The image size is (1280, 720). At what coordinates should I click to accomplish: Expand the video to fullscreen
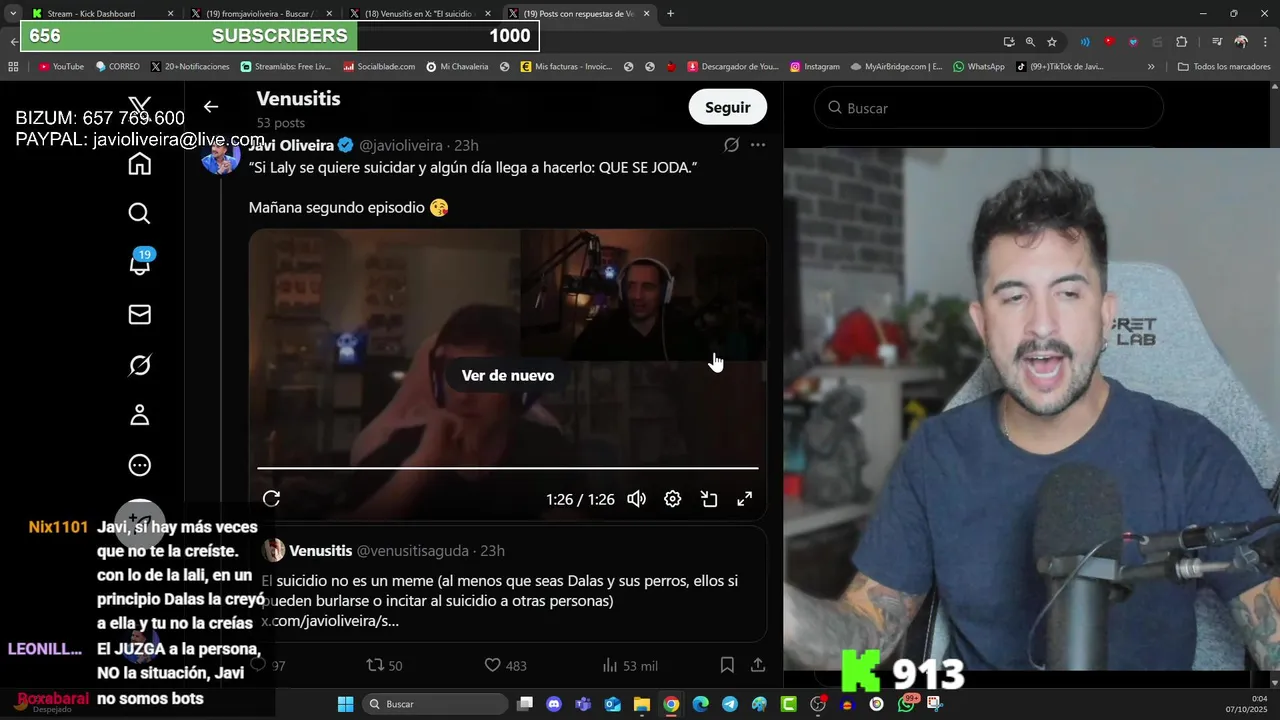[x=745, y=499]
